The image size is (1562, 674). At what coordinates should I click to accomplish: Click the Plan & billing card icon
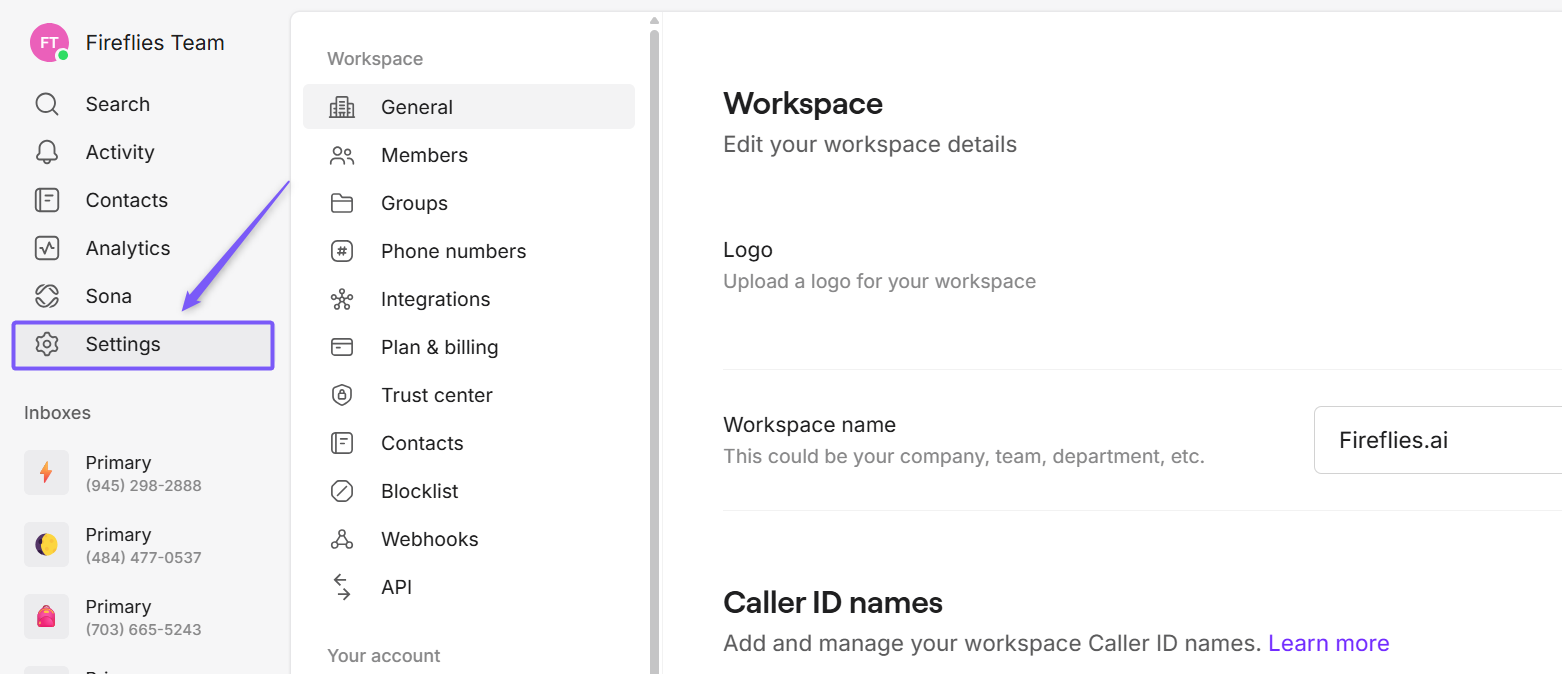[342, 347]
